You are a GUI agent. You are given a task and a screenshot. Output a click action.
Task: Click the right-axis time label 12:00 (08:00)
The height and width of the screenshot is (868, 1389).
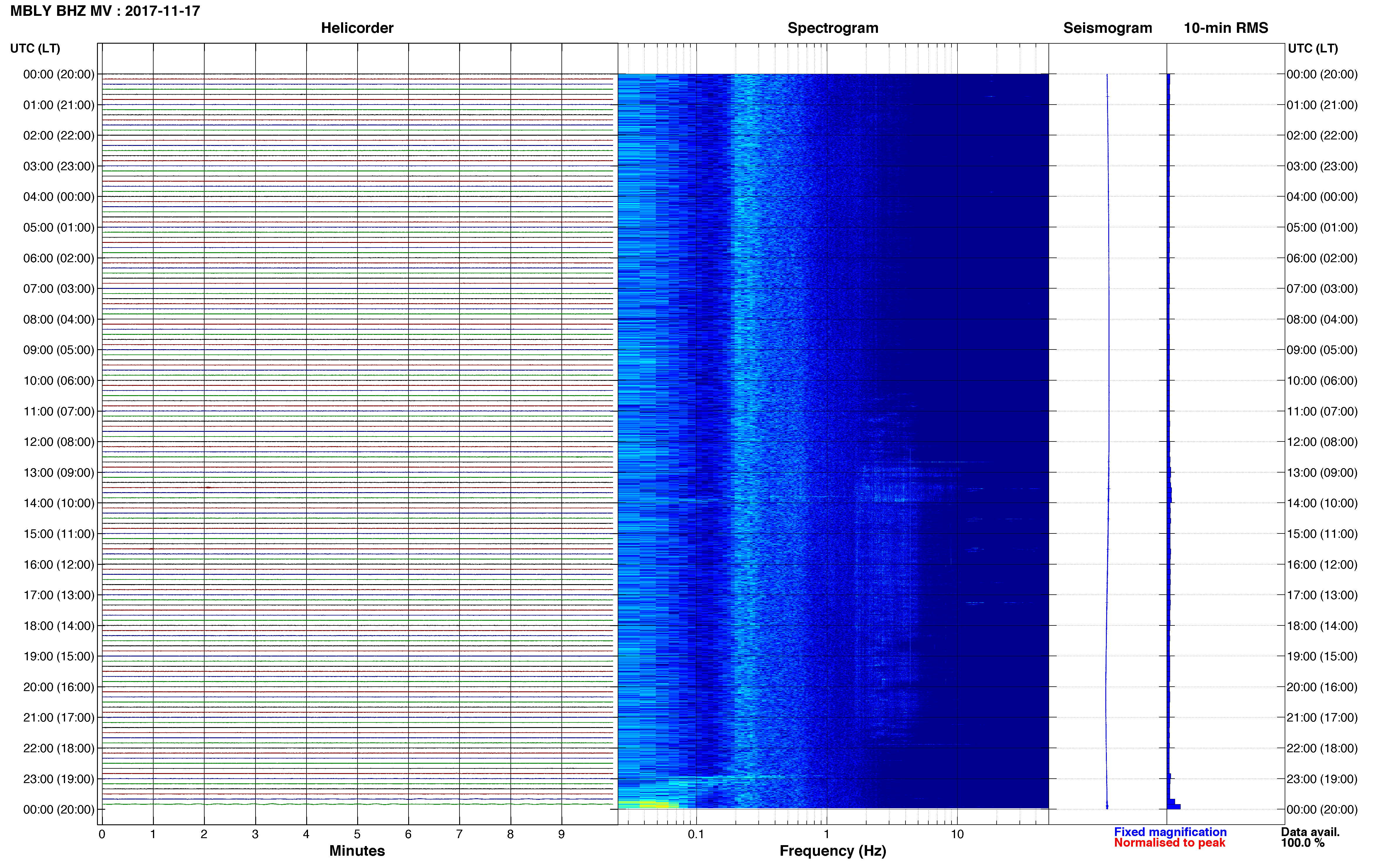(1322, 442)
